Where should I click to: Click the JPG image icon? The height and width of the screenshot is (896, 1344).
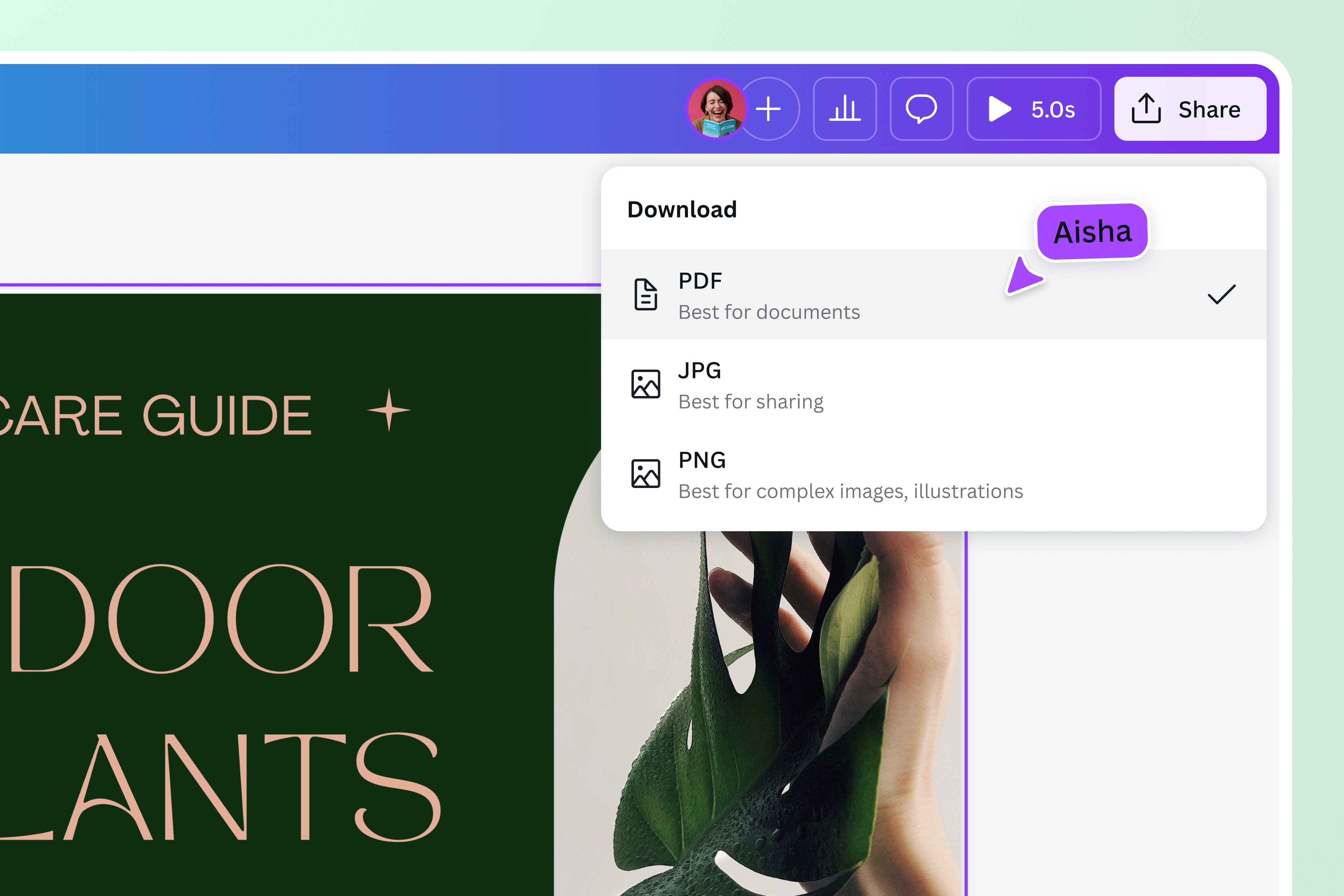coord(646,383)
